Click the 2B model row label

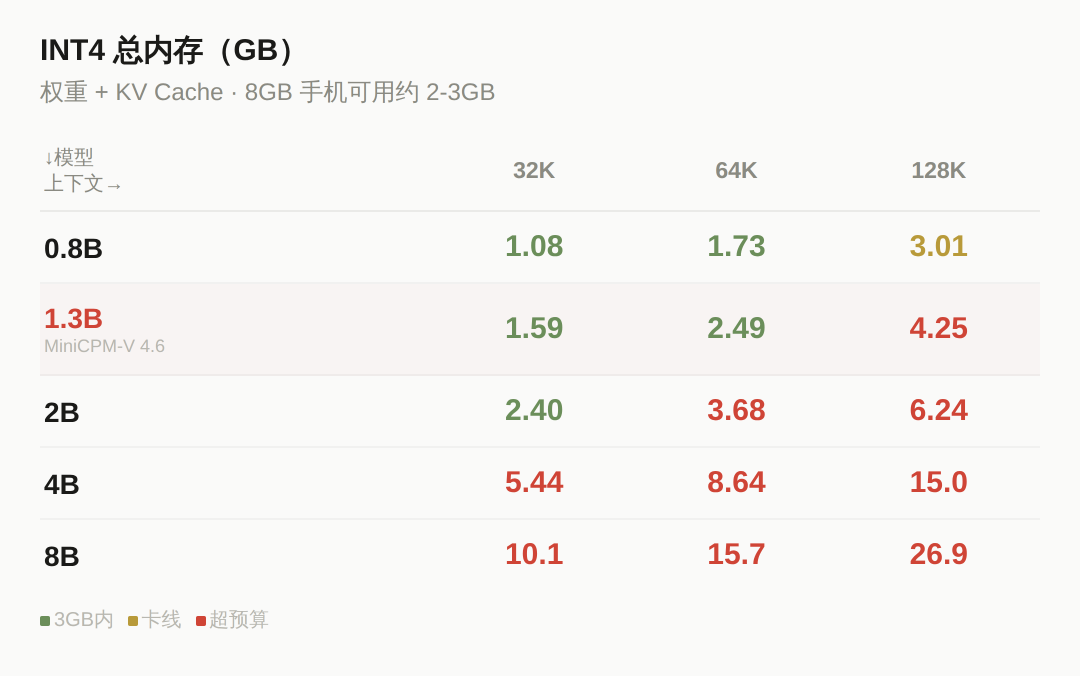(x=61, y=413)
